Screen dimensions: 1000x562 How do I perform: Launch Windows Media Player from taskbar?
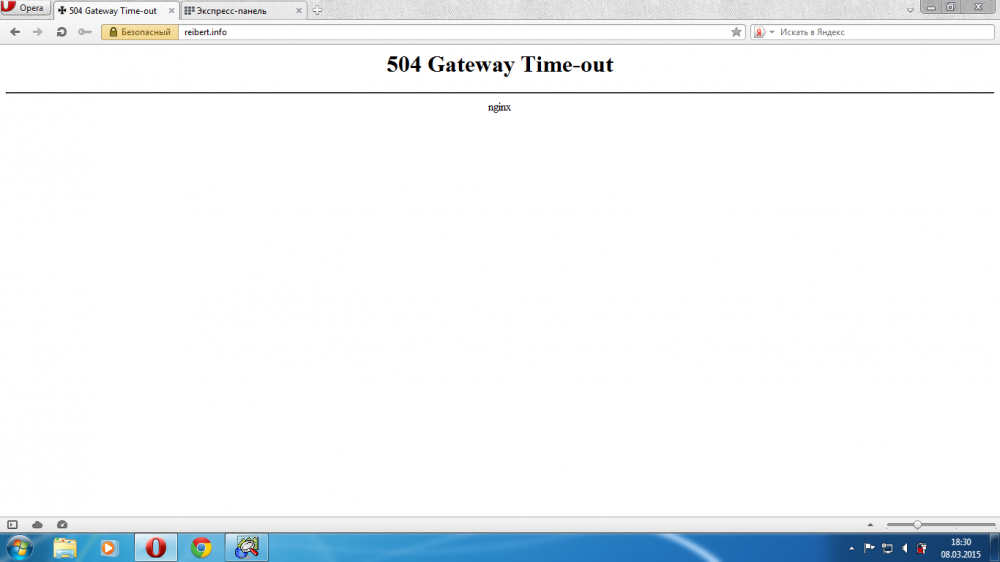[108, 548]
